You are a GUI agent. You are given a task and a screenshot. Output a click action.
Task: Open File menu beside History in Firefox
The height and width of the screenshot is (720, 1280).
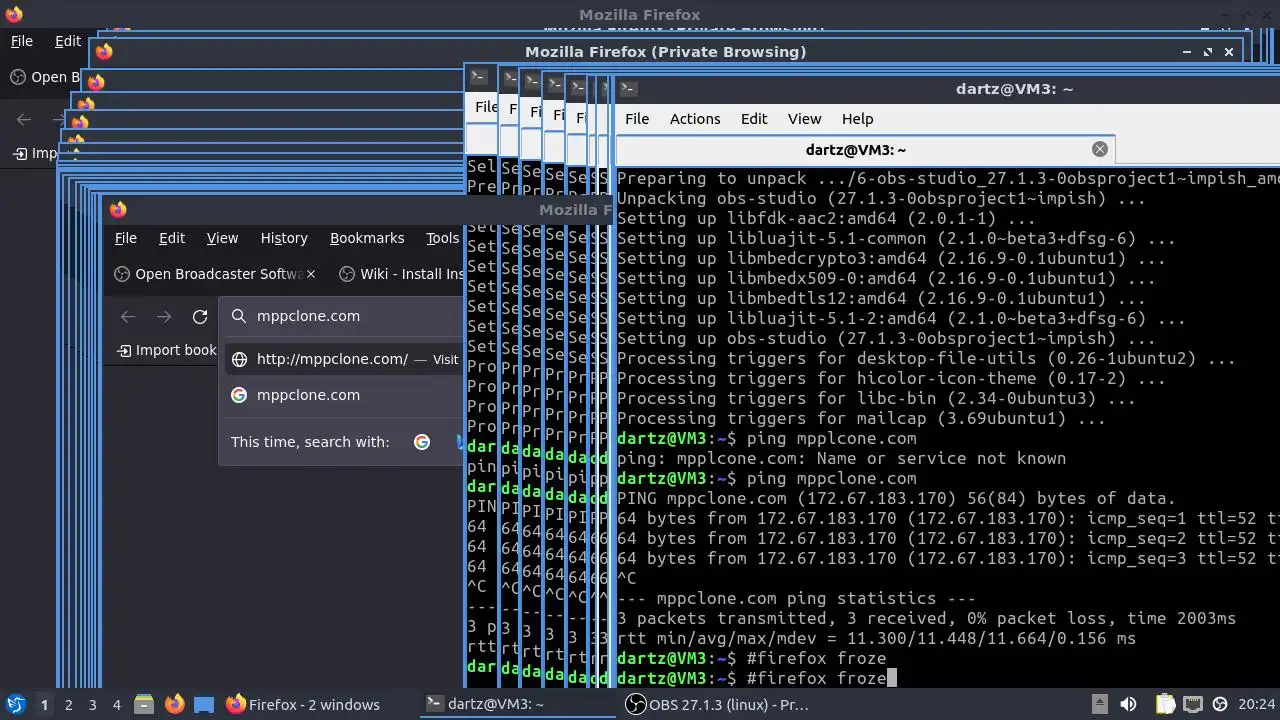pos(125,238)
